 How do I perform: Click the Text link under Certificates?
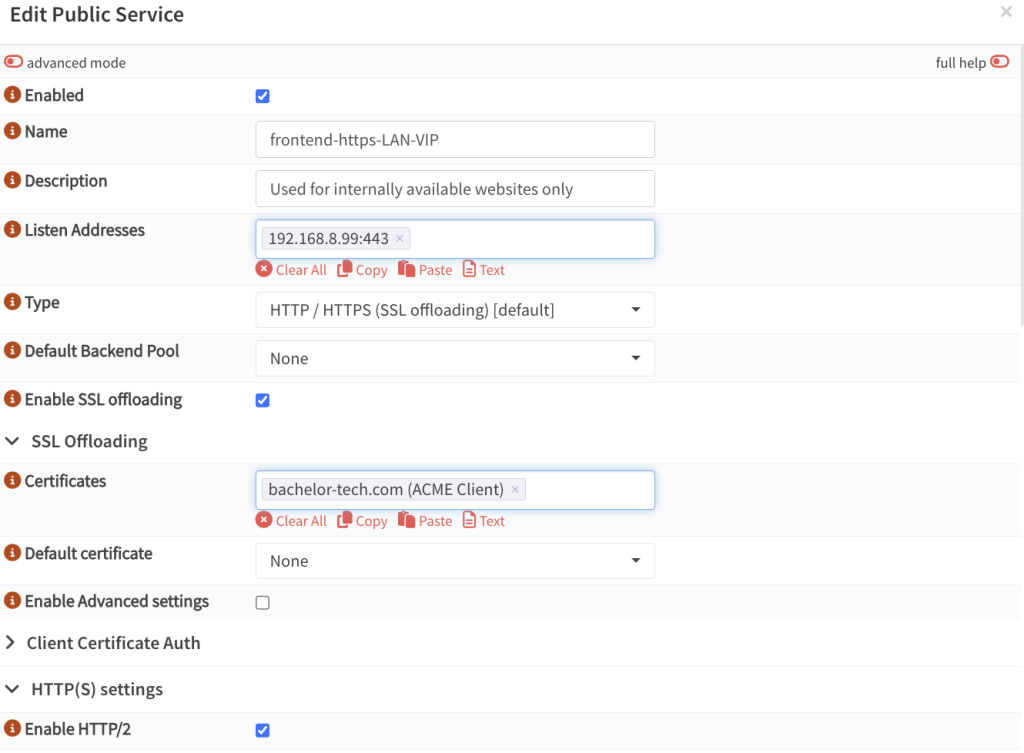tap(483, 520)
